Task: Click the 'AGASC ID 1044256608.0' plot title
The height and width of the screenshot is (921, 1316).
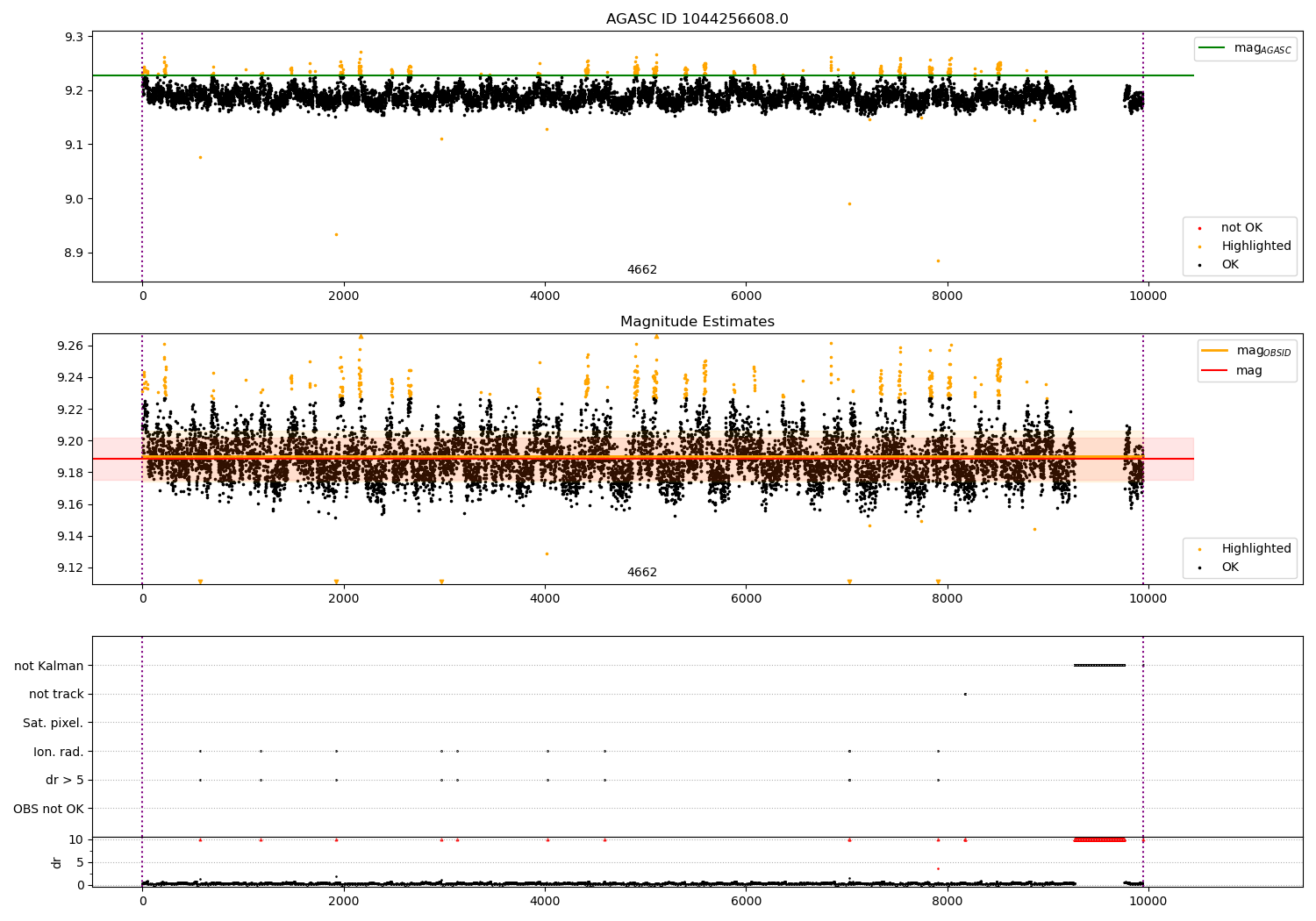Action: (697, 19)
